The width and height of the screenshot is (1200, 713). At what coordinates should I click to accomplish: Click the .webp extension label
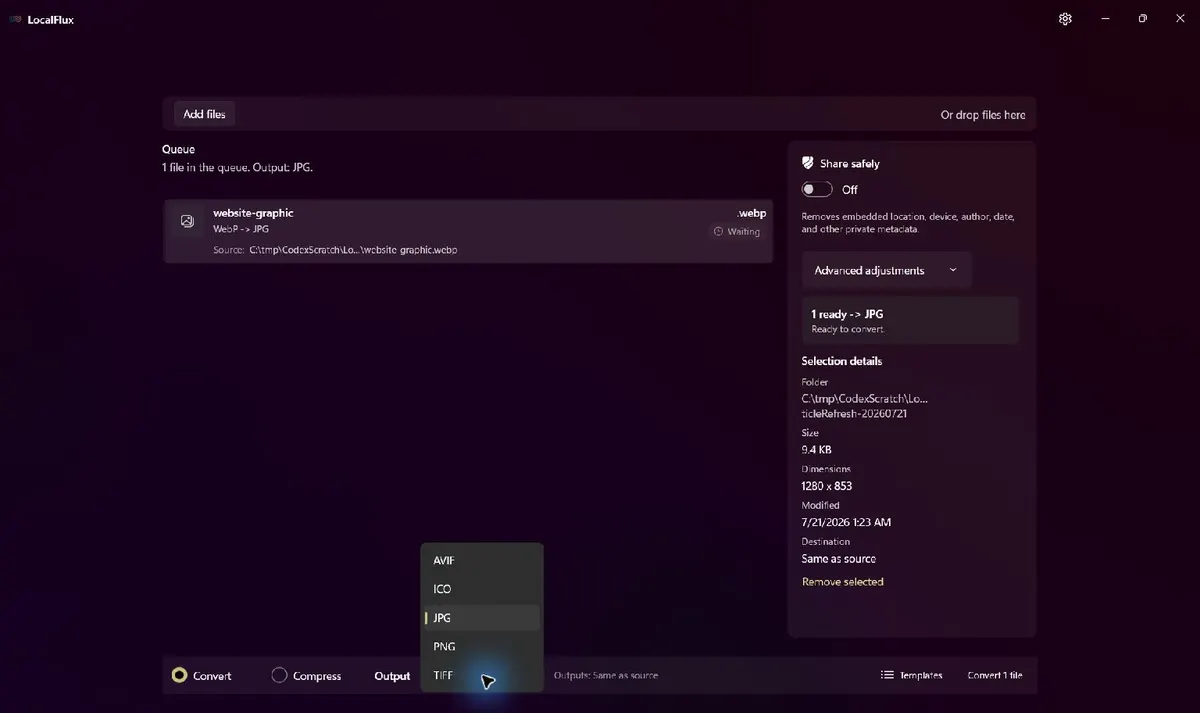751,213
